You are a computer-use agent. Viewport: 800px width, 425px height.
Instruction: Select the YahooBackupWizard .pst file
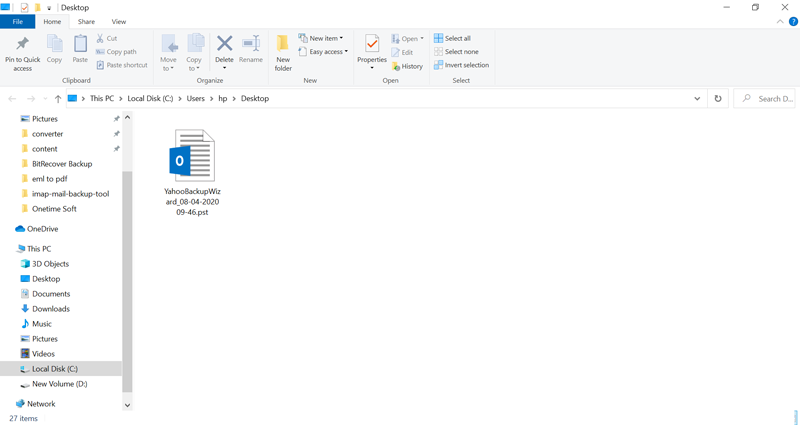click(192, 172)
